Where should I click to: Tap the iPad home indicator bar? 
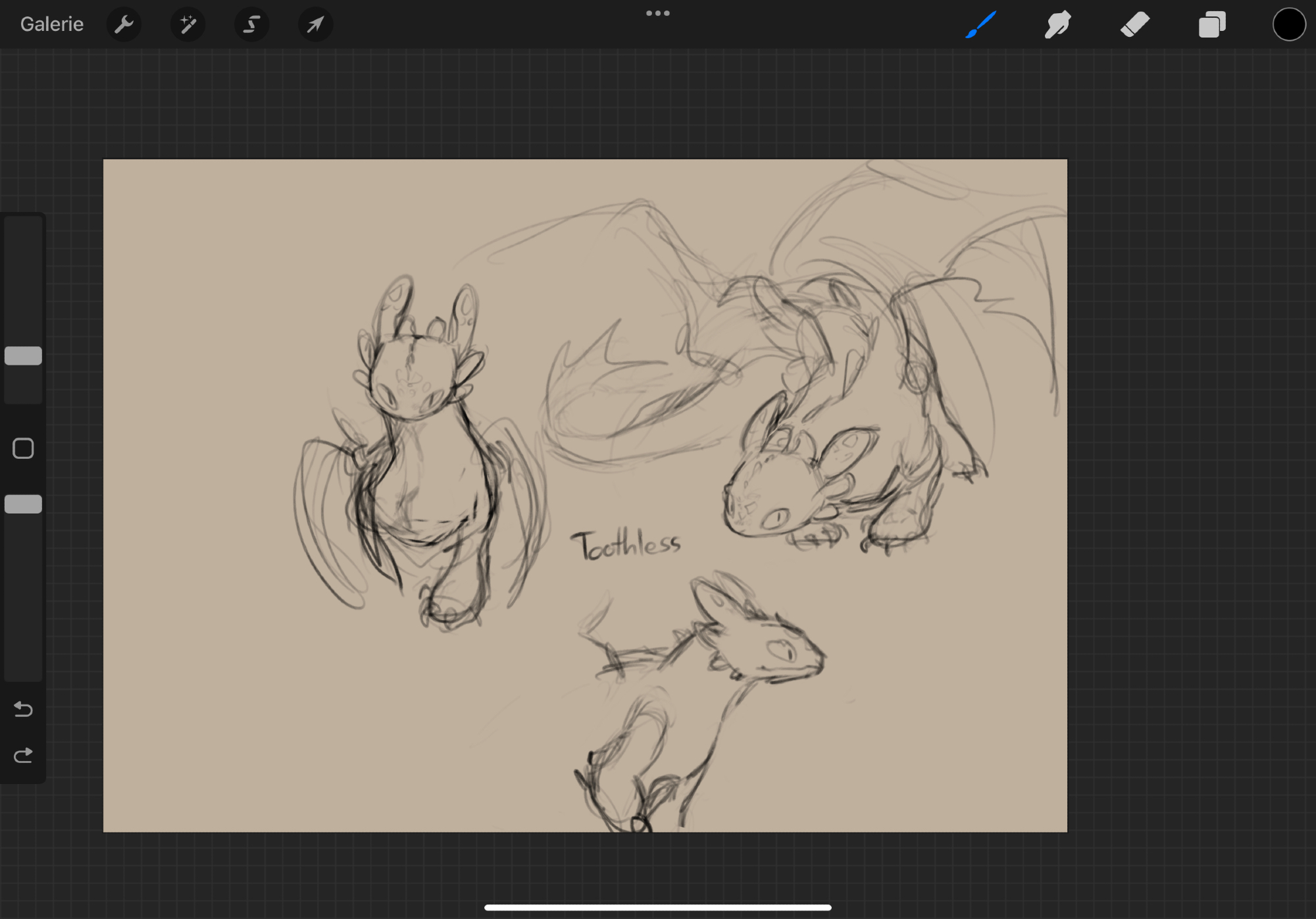point(657,907)
